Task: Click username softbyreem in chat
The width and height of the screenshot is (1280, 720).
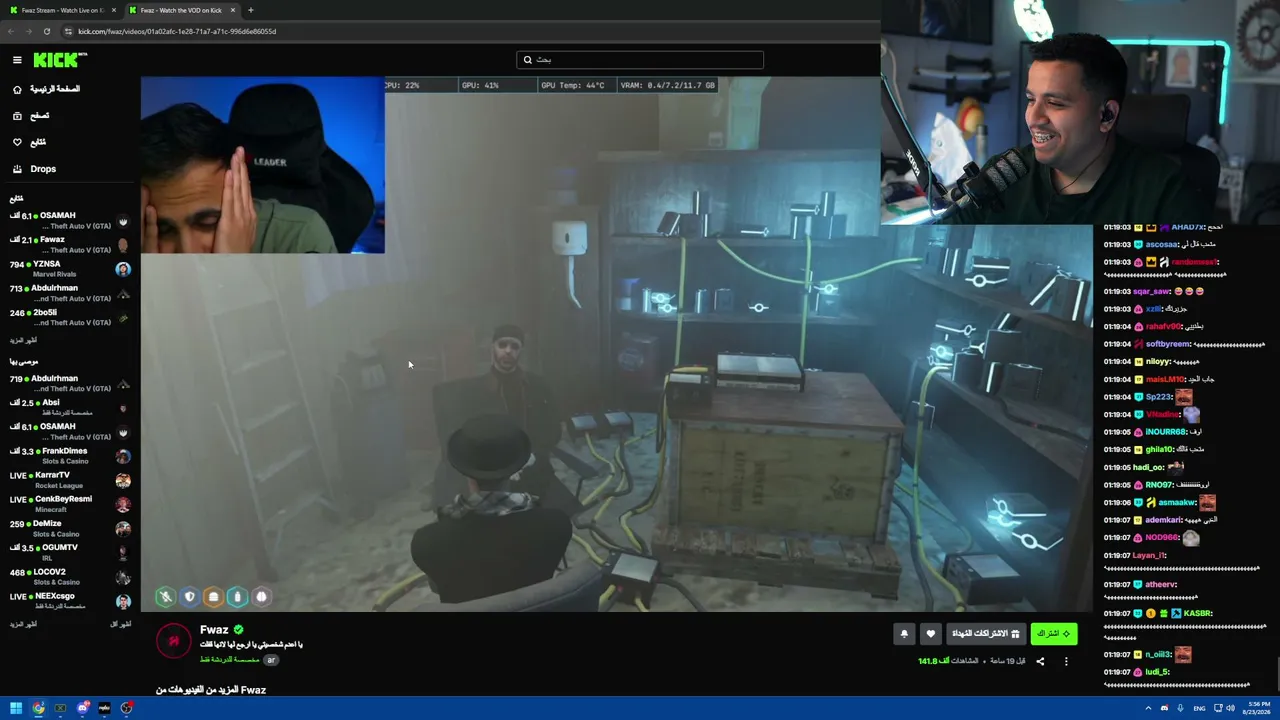Action: [1167, 344]
